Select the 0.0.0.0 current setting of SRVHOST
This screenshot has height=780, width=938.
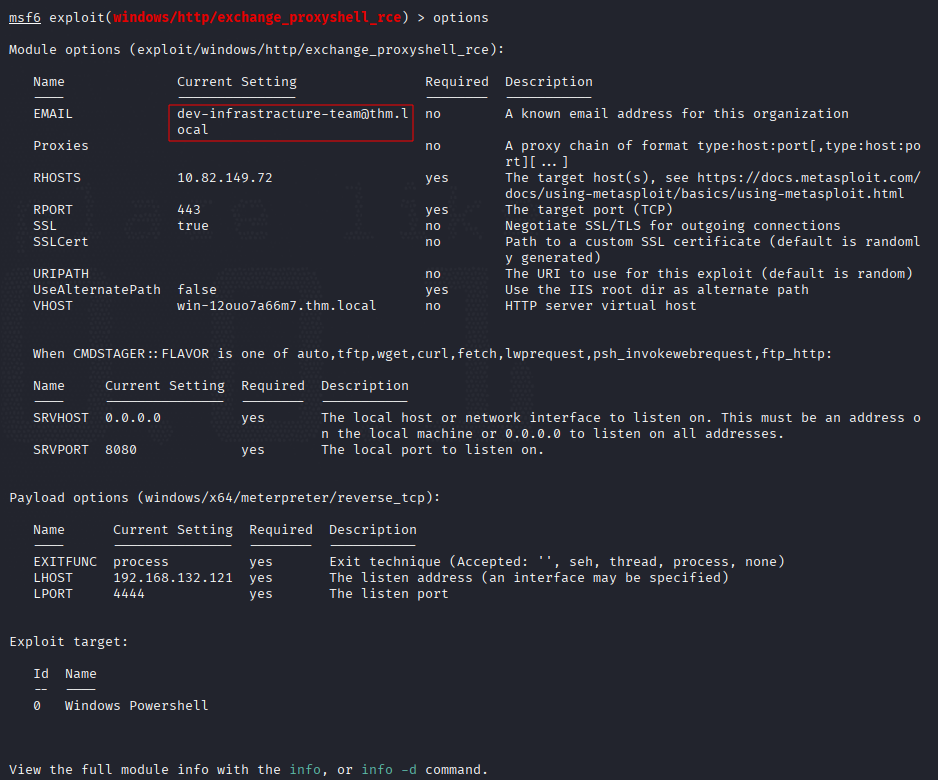click(x=133, y=418)
